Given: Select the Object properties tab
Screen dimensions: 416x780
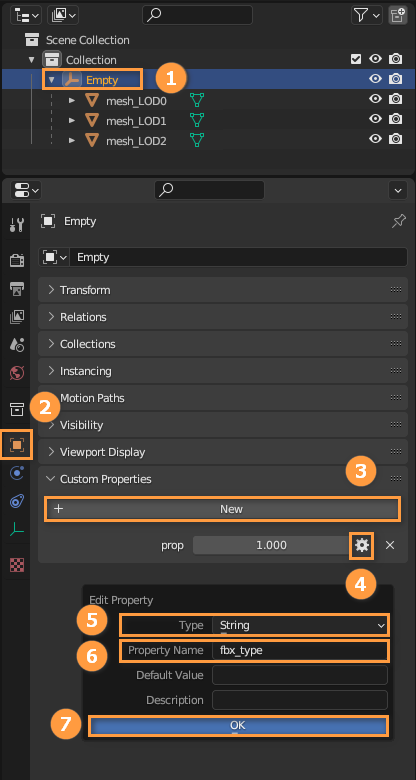Looking at the screenshot, I should (x=17, y=444).
